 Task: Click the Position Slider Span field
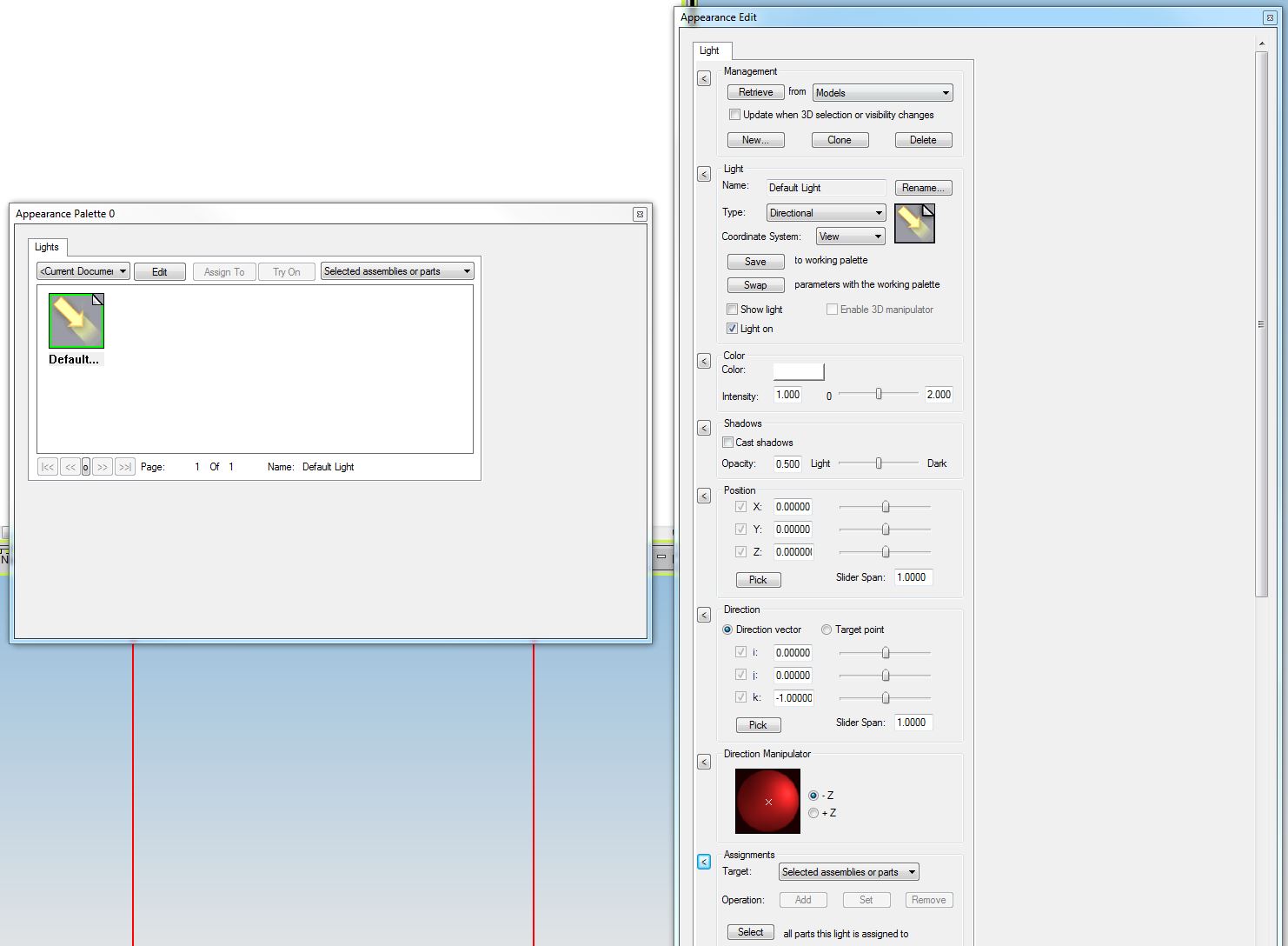(913, 577)
